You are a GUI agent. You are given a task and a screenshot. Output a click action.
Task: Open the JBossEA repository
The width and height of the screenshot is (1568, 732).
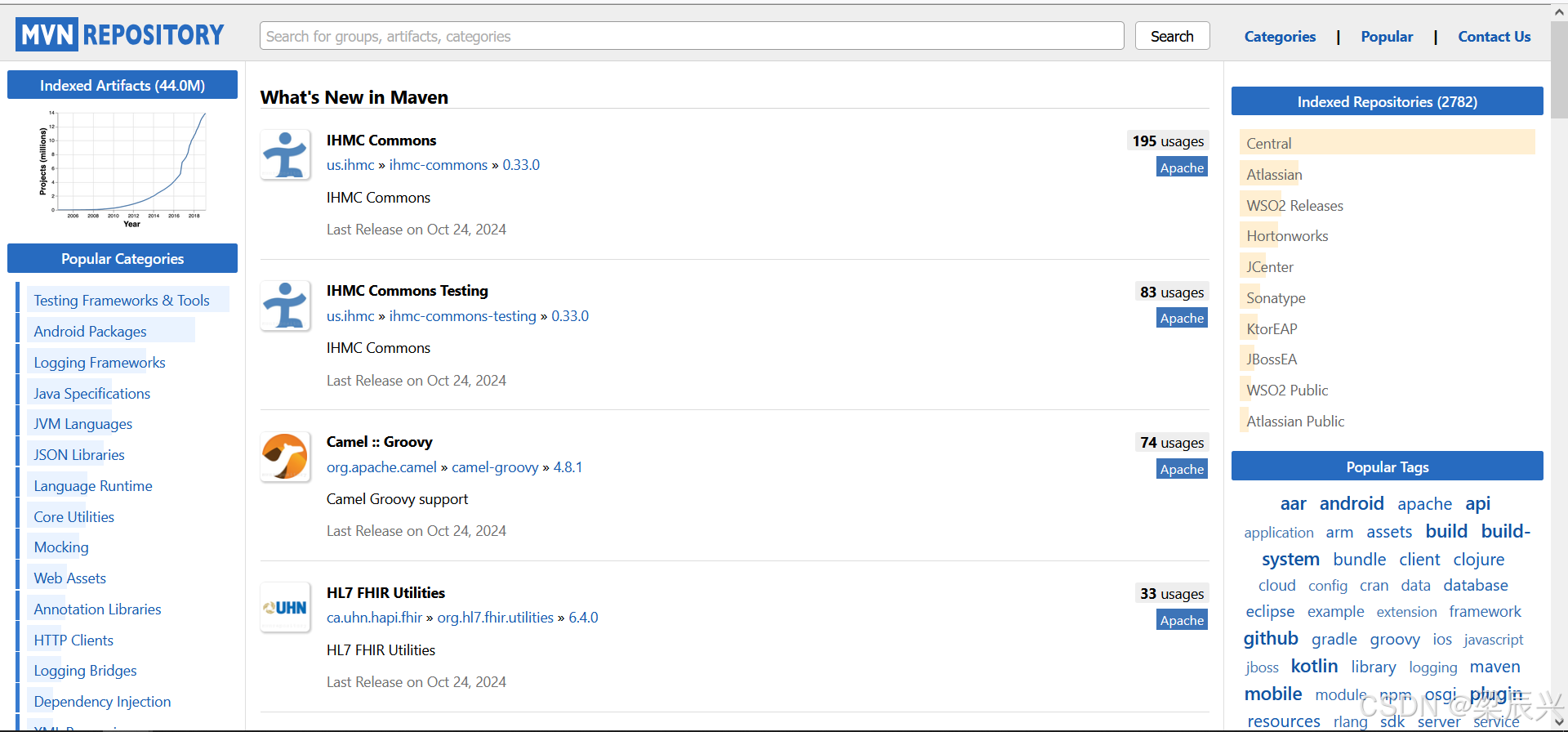click(x=1272, y=359)
